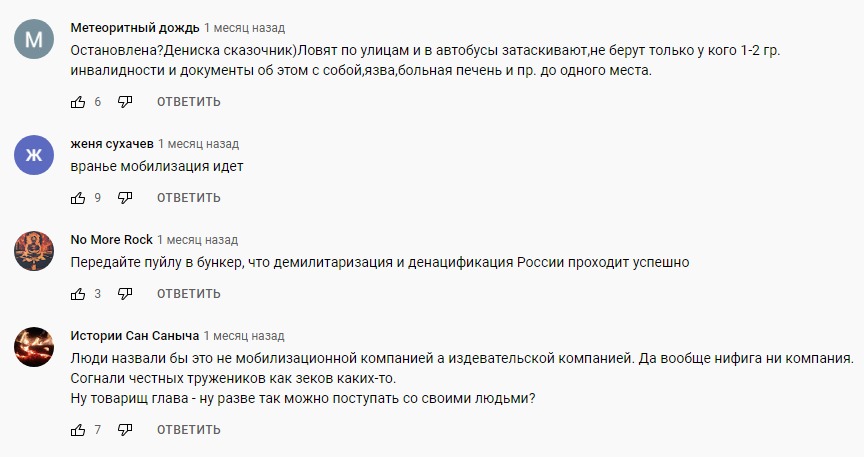Reply to Истории Сан Саныча comment
Image resolution: width=864 pixels, height=457 pixels.
[188, 430]
